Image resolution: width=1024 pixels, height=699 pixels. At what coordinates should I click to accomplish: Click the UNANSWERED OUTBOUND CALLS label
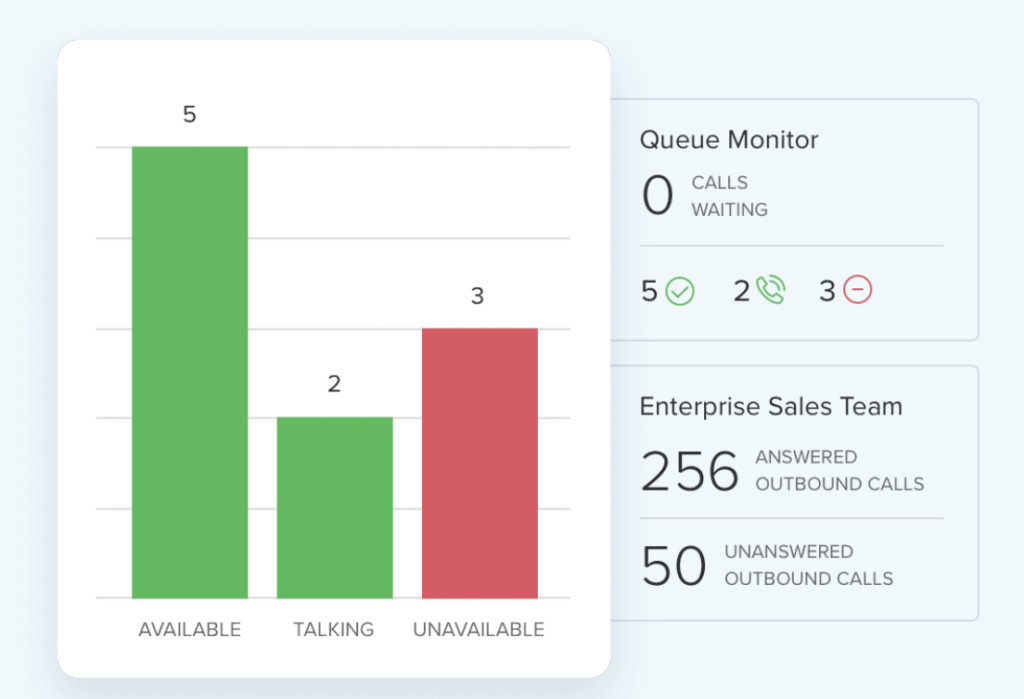pyautogui.click(x=809, y=565)
